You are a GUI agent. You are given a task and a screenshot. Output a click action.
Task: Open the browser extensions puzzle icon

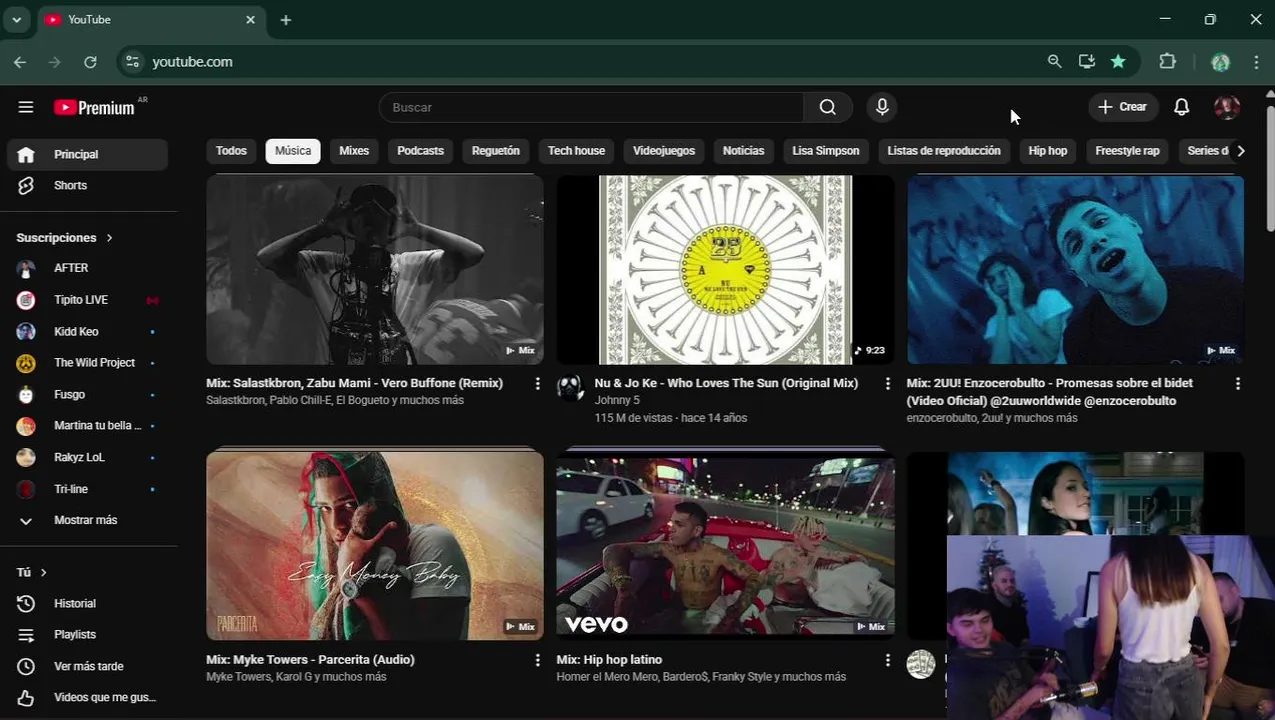1167,62
